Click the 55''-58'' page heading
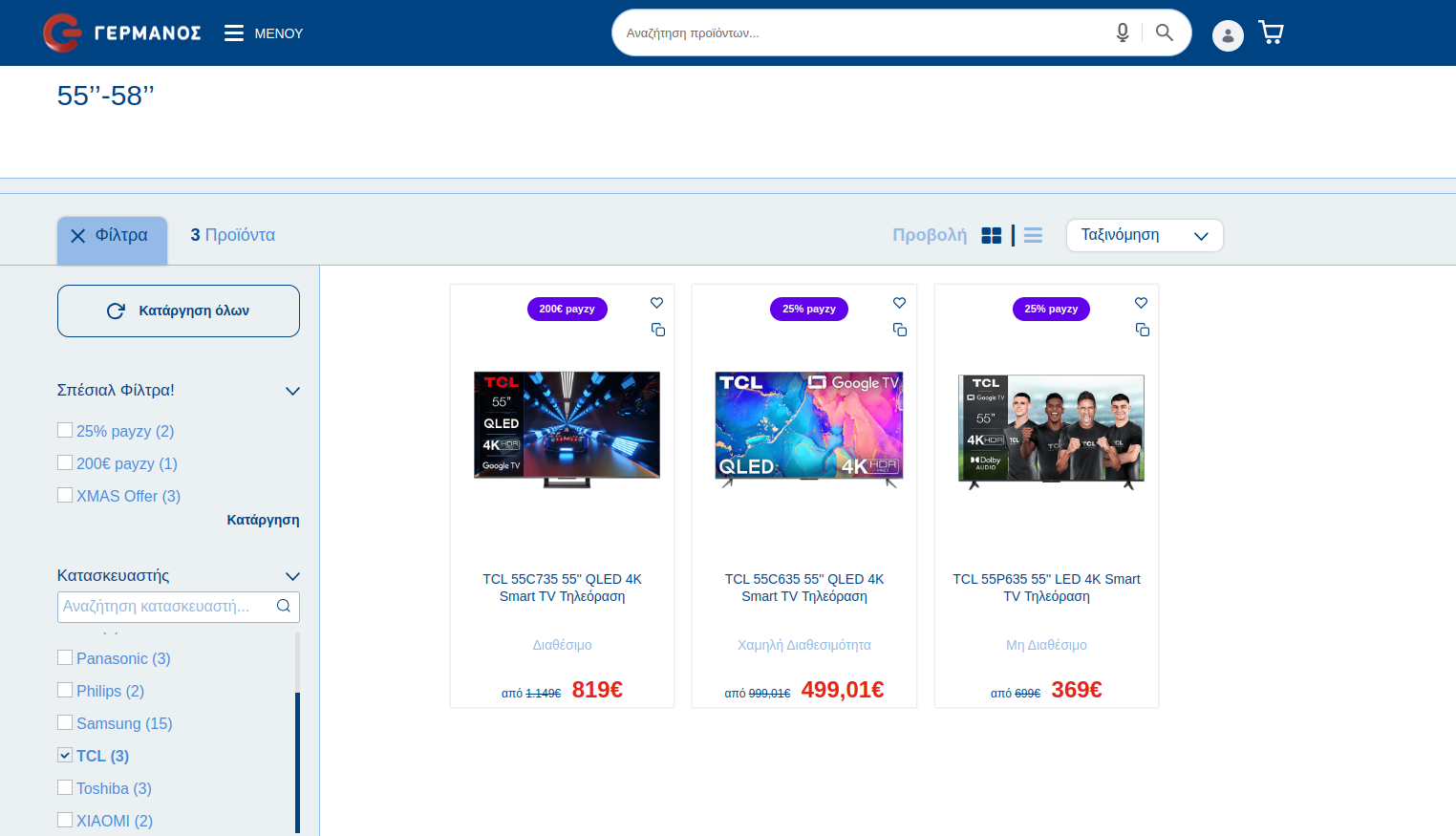Screen dimensions: 1456x836 tap(105, 96)
